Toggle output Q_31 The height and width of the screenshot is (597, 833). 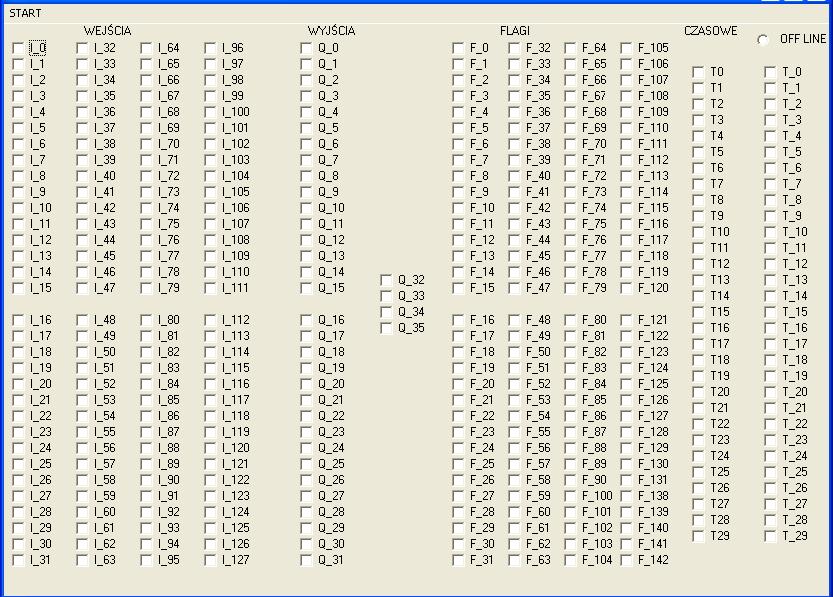point(306,560)
